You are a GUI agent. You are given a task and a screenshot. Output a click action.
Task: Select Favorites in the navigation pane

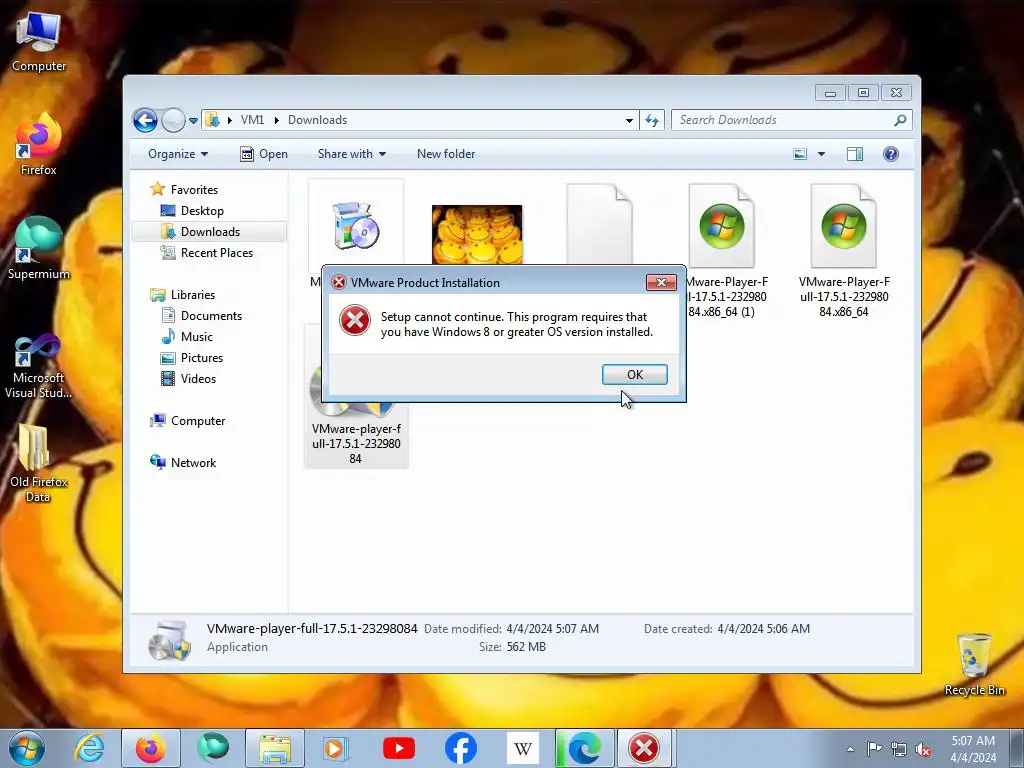click(x=194, y=189)
